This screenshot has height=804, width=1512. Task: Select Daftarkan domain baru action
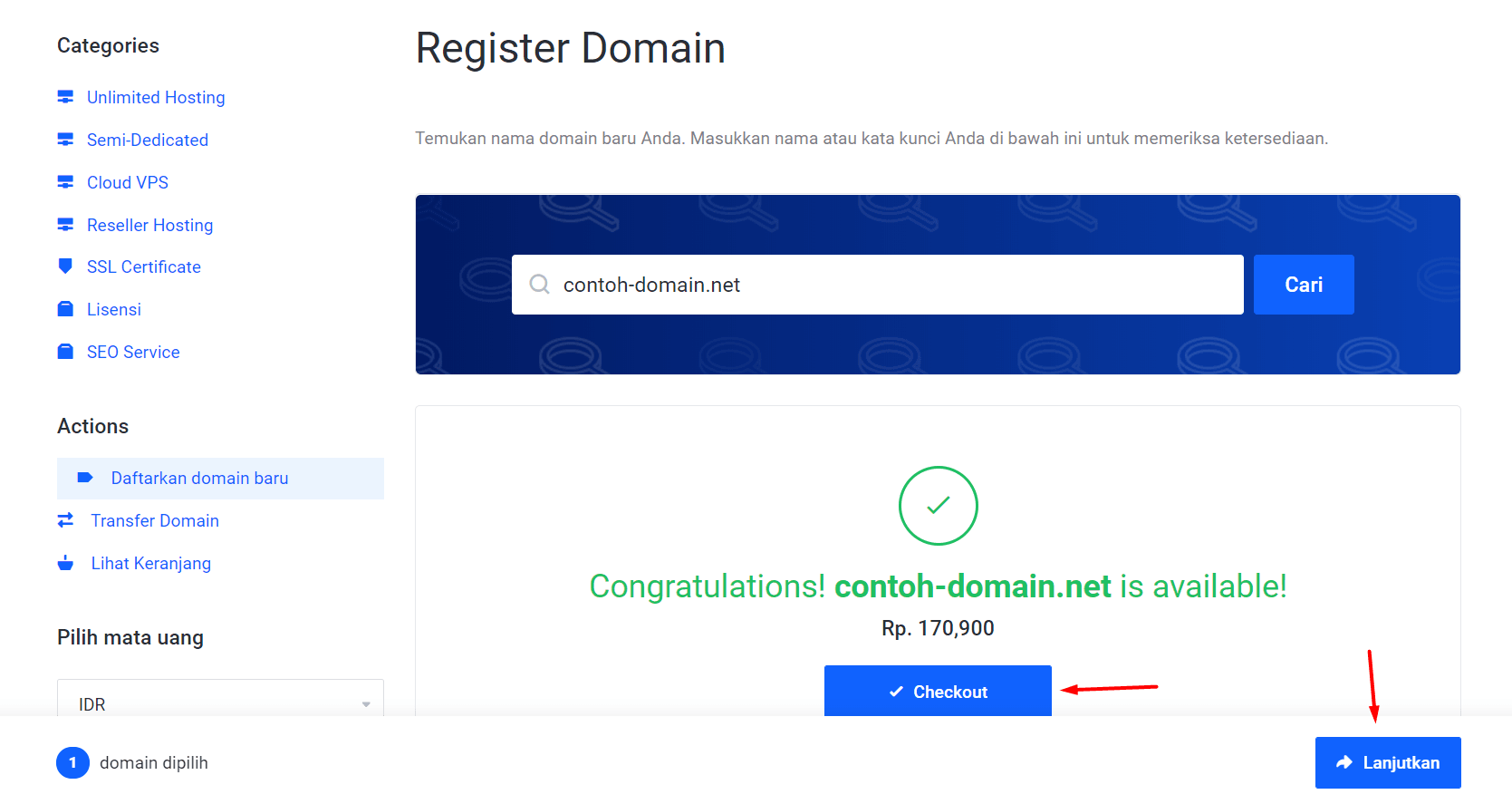(x=199, y=478)
